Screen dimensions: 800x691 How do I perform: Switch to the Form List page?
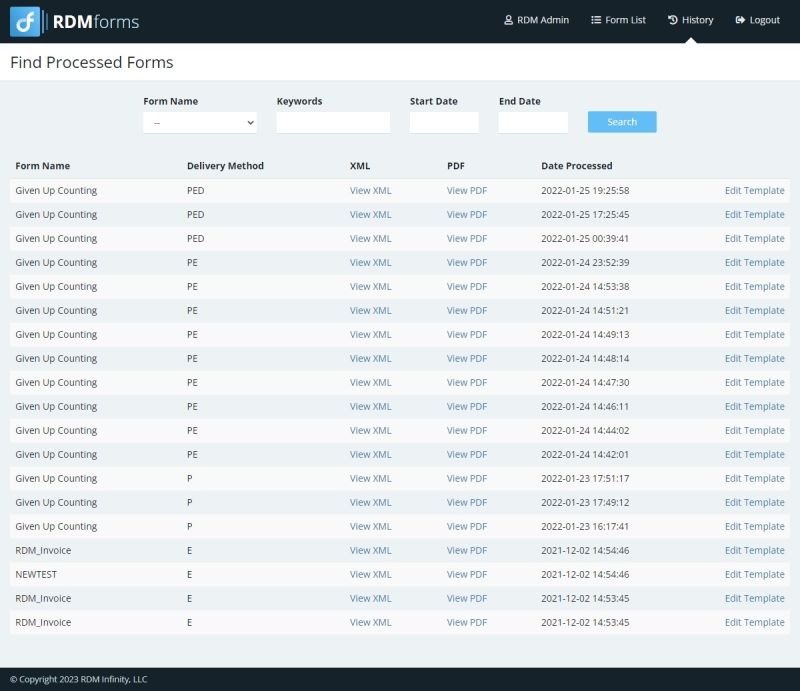click(x=621, y=19)
